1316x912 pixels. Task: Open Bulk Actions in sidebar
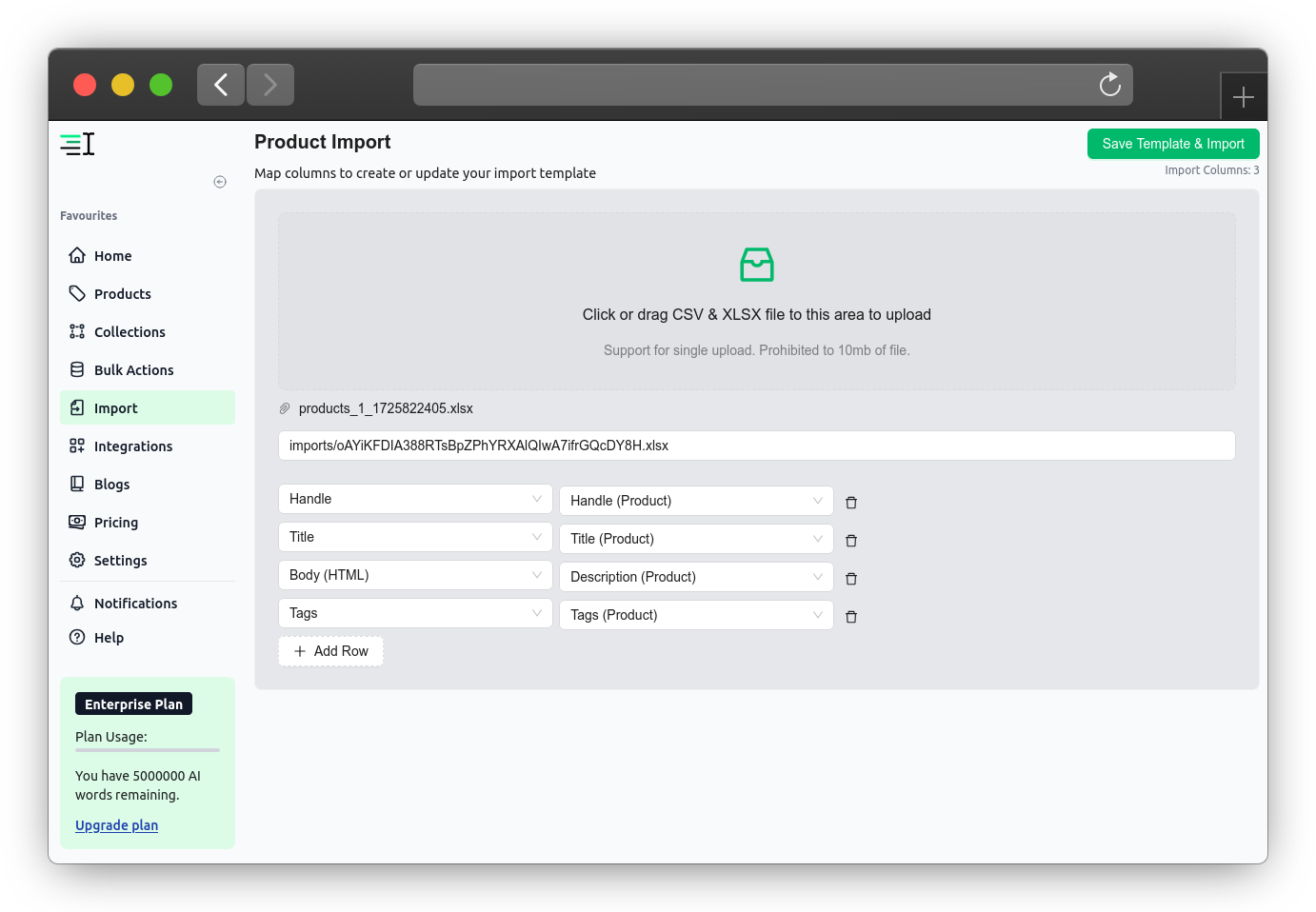(x=133, y=370)
